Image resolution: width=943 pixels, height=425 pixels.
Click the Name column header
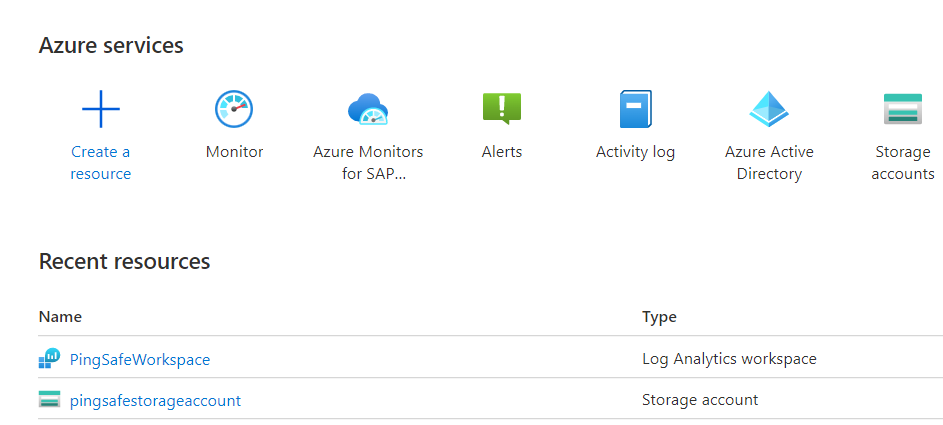click(60, 316)
